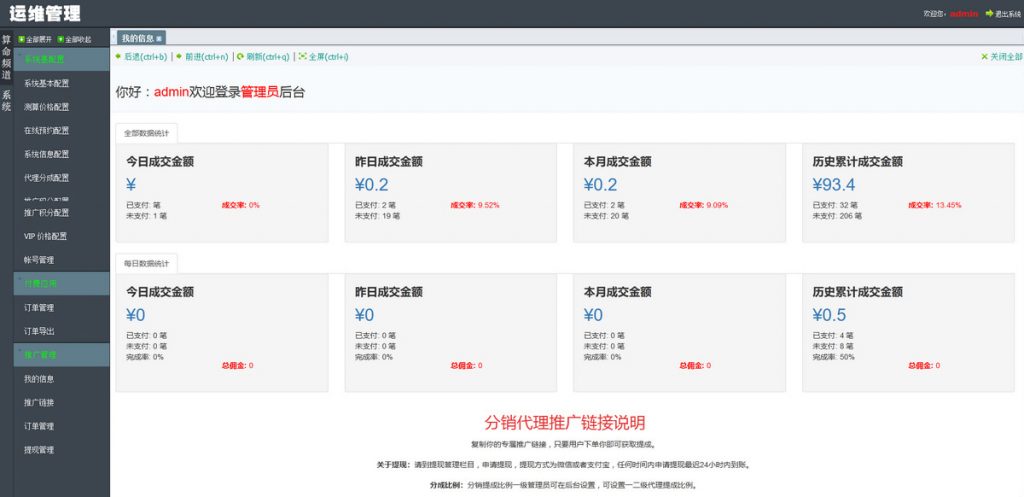1024x497 pixels.
Task: Click the 全屏 fullscreen icon
Action: point(303,56)
